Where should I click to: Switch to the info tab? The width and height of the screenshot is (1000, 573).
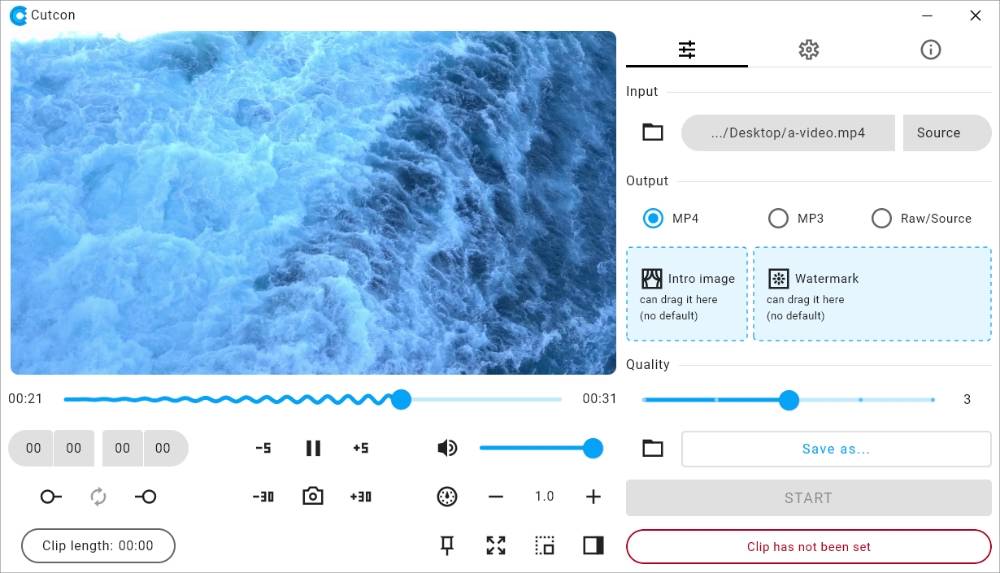click(931, 50)
